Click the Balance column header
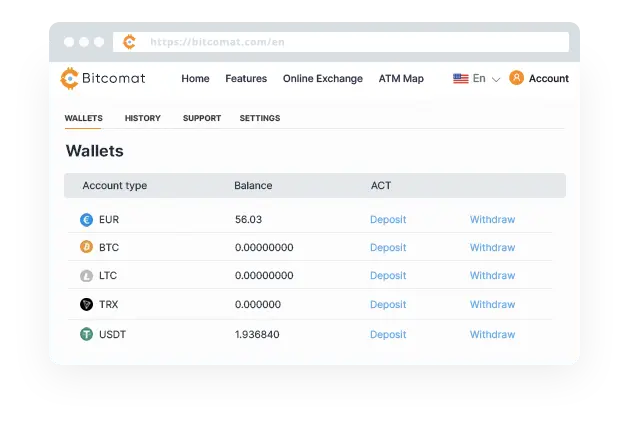This screenshot has width=631, height=447. click(253, 185)
